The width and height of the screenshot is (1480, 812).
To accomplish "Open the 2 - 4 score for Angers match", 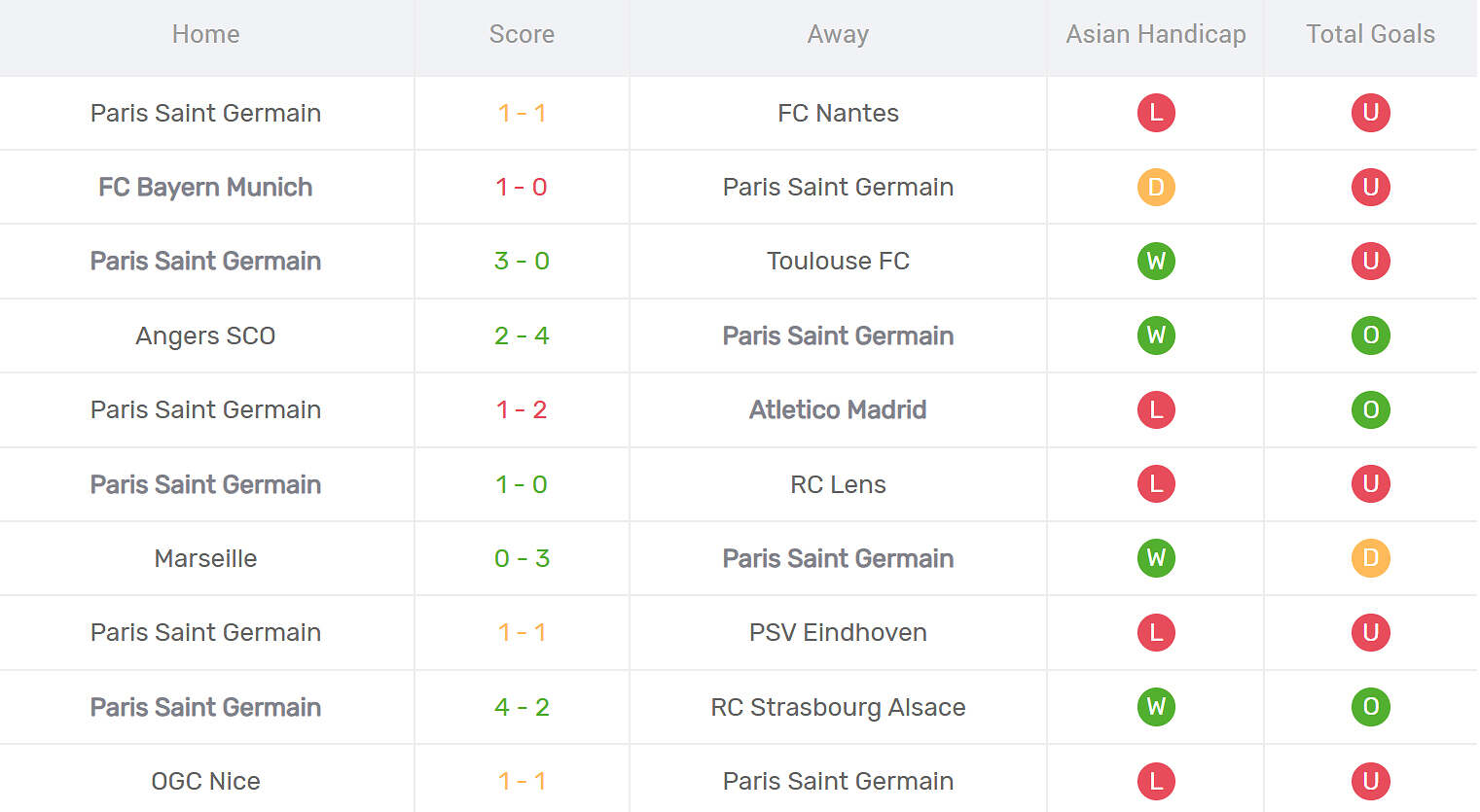I will click(522, 335).
